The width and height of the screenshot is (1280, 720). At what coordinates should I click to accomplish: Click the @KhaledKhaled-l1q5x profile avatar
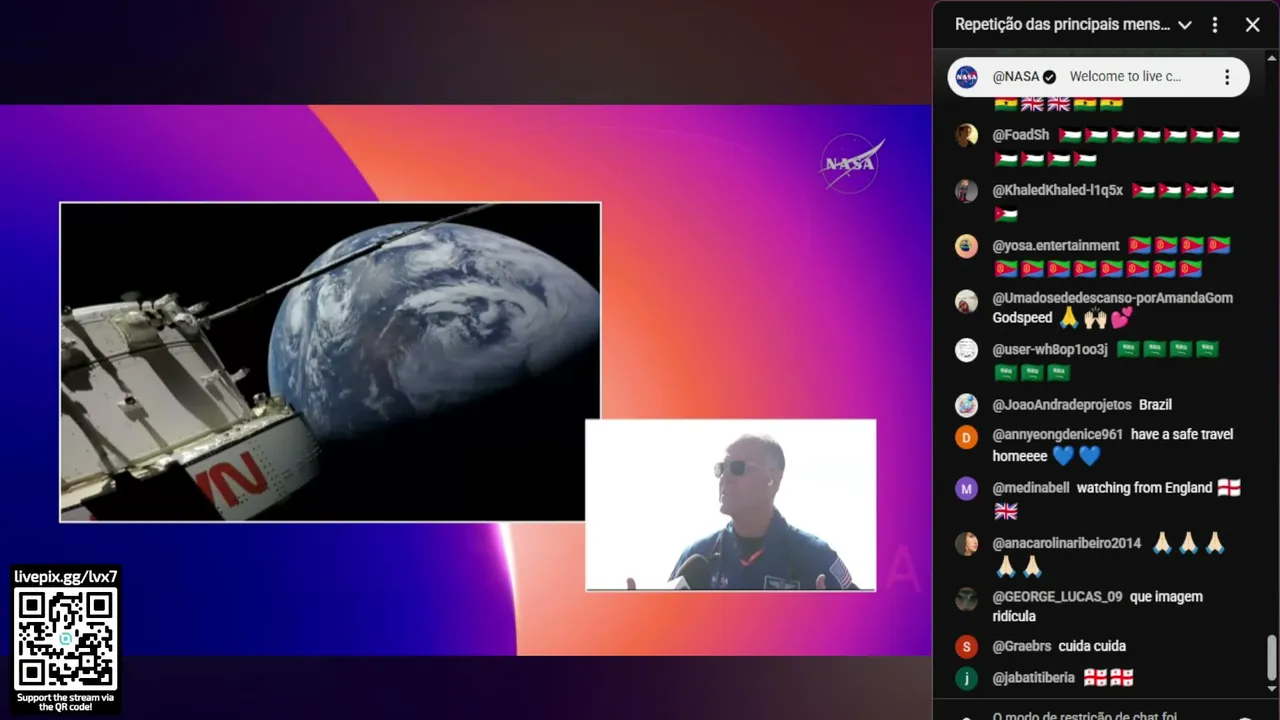pyautogui.click(x=966, y=191)
